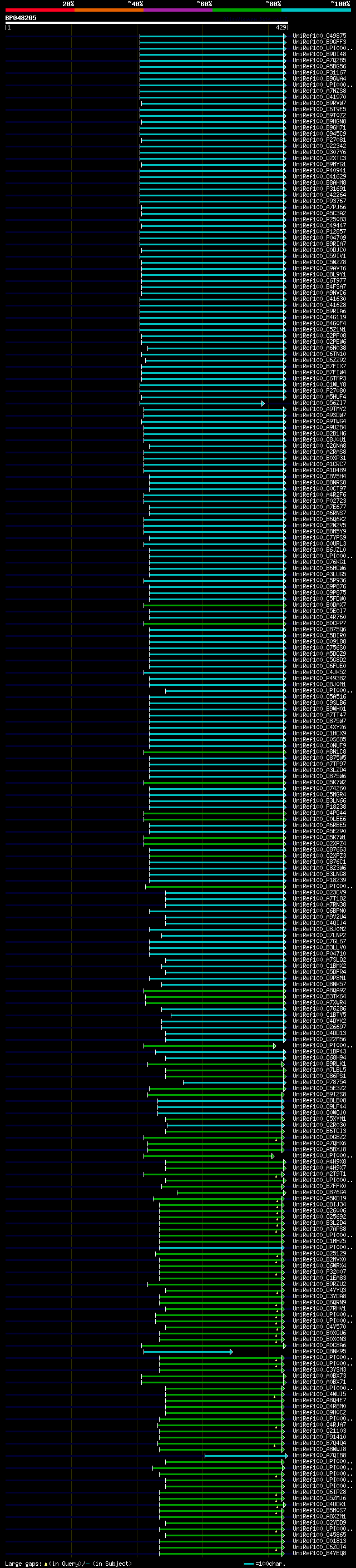The height and width of the screenshot is (1568, 356).
Task: Select hit label UniRef100_Q26697
Action: pos(319,1027)
